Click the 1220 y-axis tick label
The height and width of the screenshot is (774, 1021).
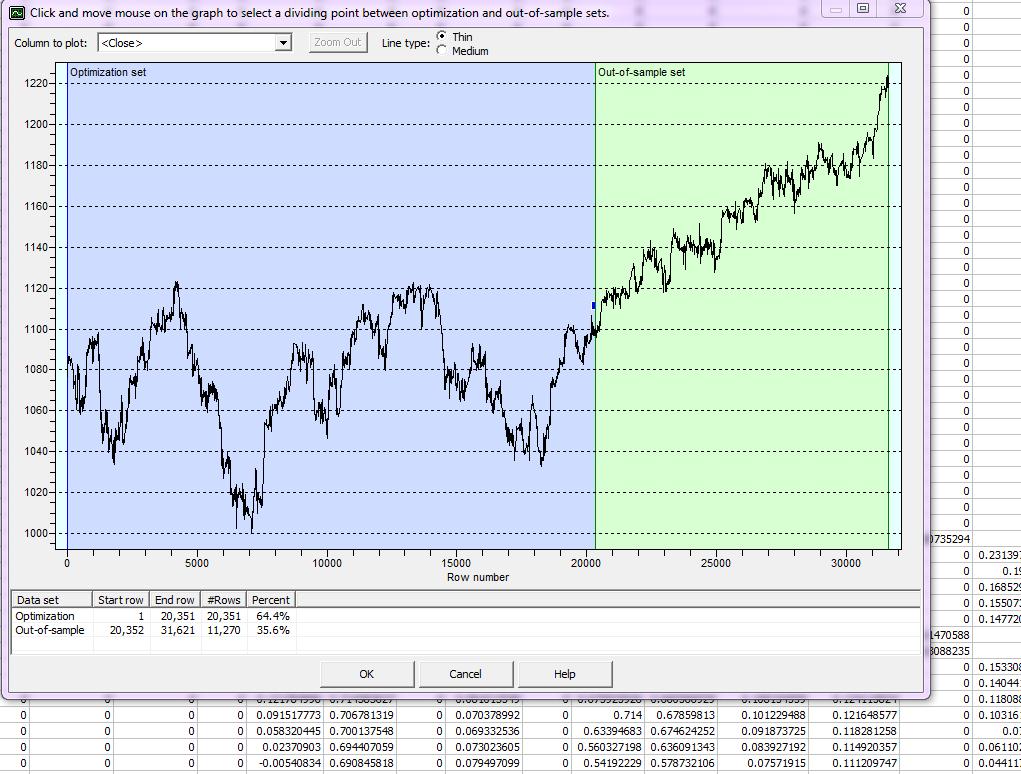[x=36, y=83]
